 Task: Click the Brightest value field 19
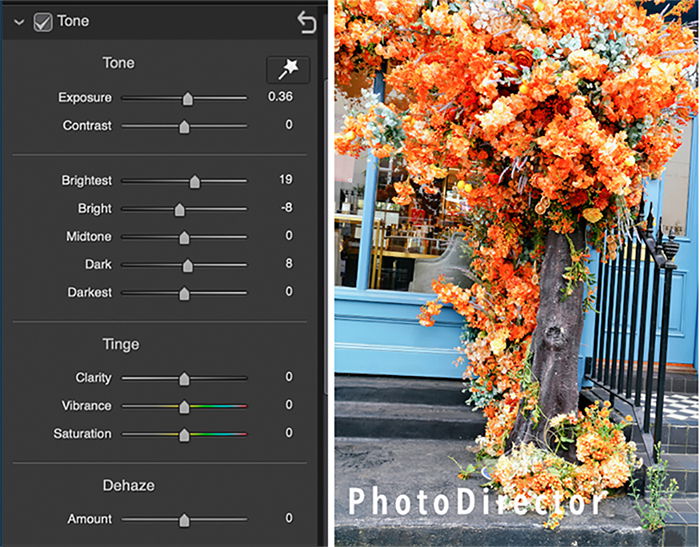pos(286,180)
